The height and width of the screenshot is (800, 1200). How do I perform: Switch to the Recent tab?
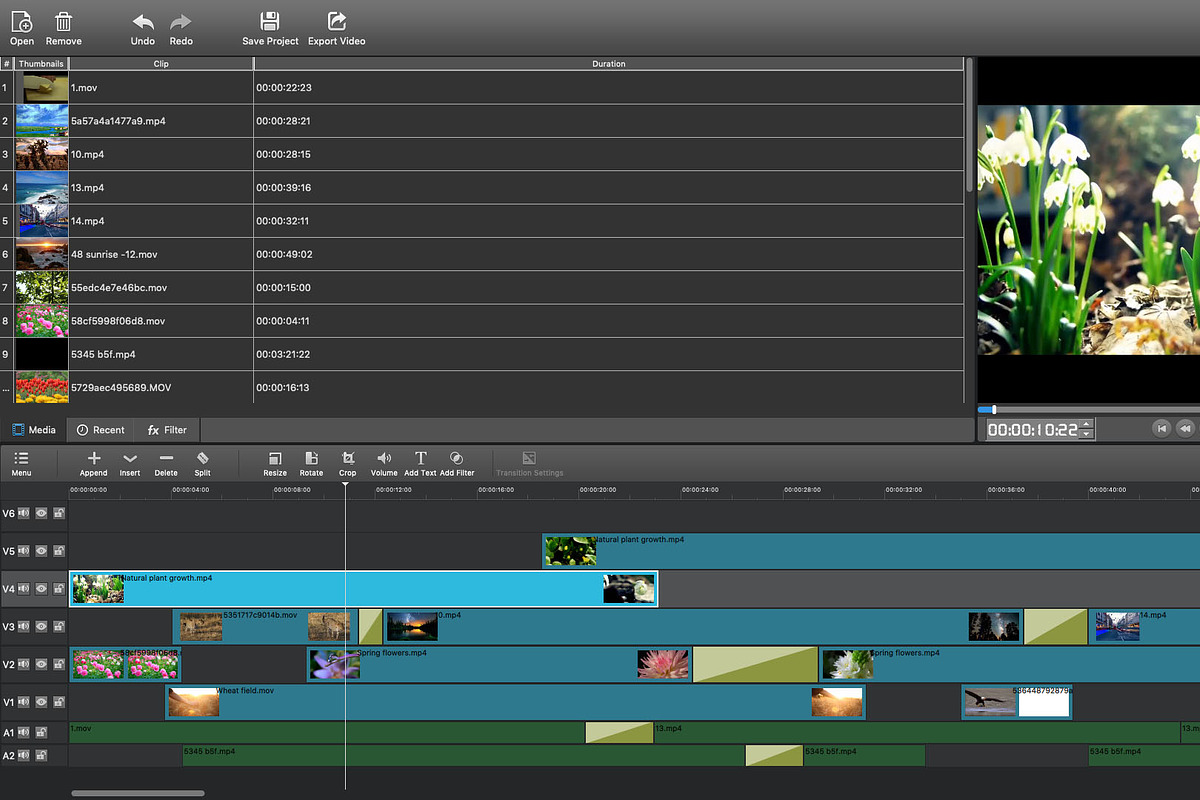click(101, 430)
